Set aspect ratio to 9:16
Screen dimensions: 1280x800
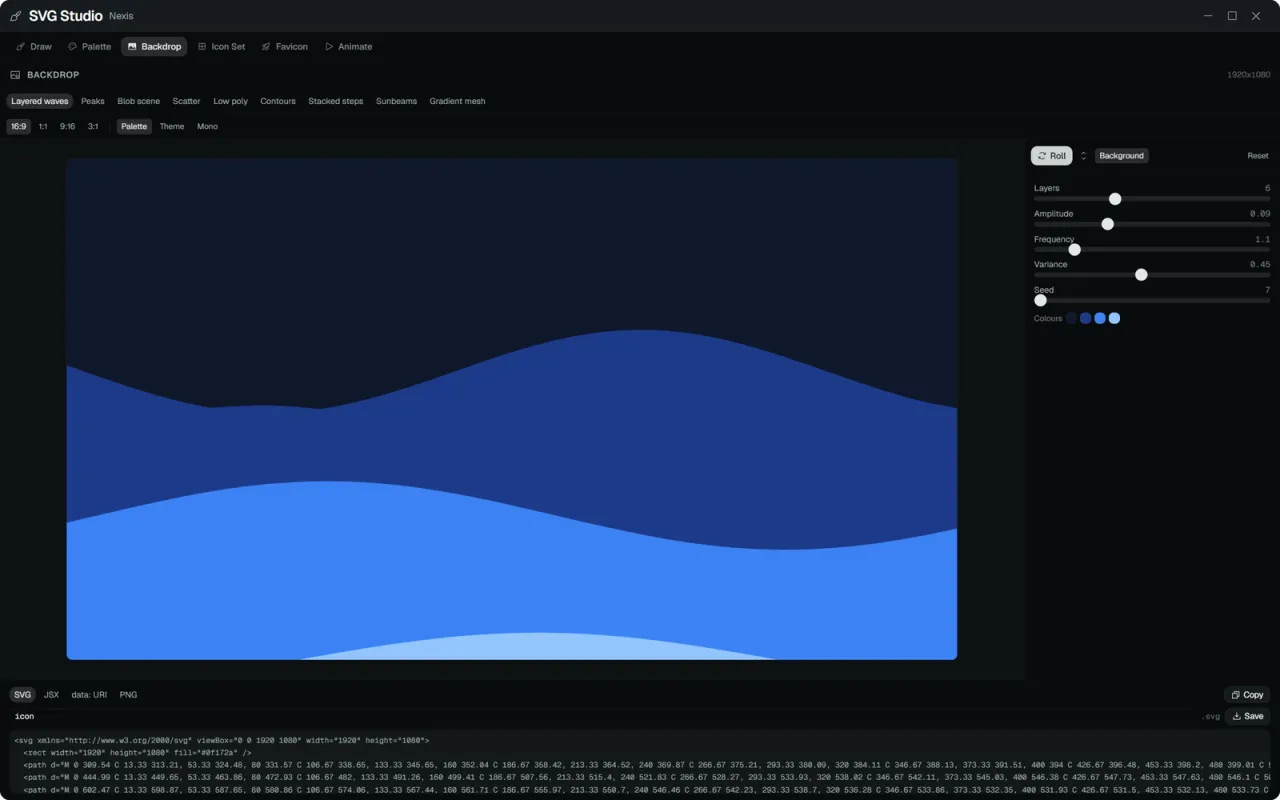click(67, 127)
